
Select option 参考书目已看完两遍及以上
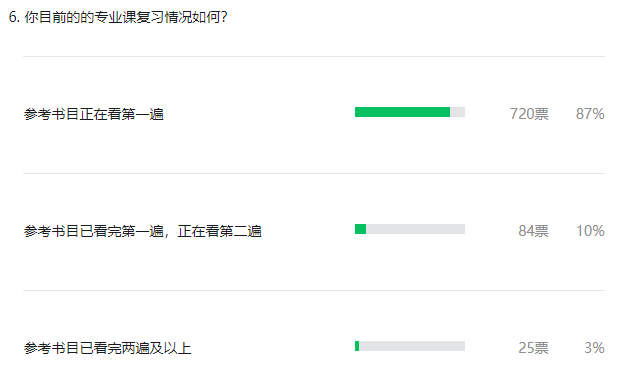point(108,348)
